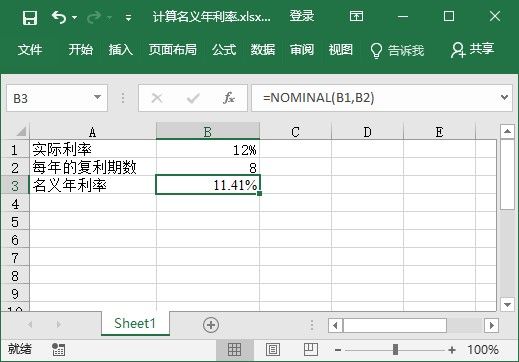Select the Sheet1 tab

(x=135, y=323)
